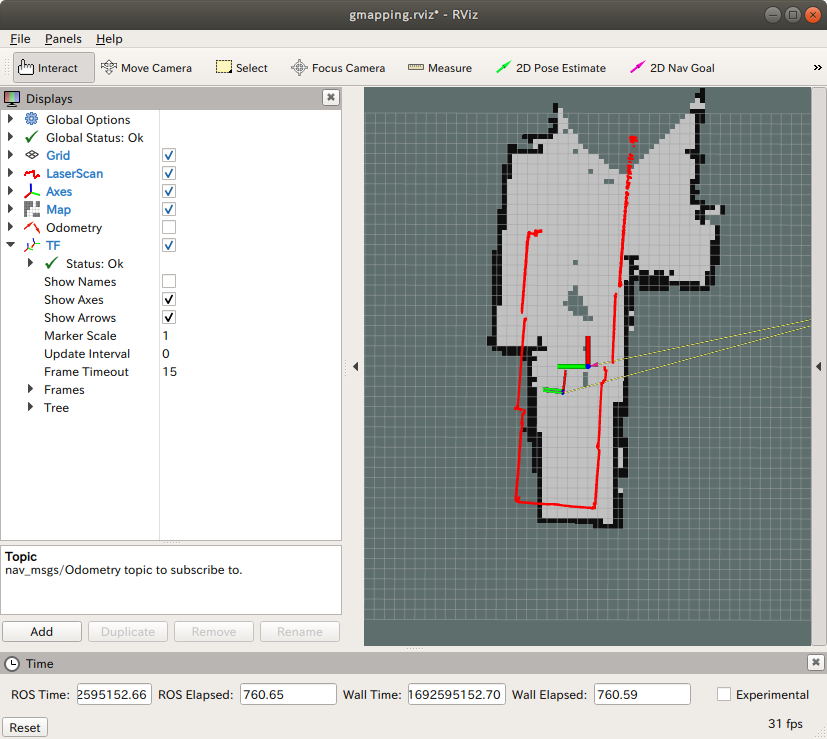Enable the Odometry display checkbox

(169, 228)
